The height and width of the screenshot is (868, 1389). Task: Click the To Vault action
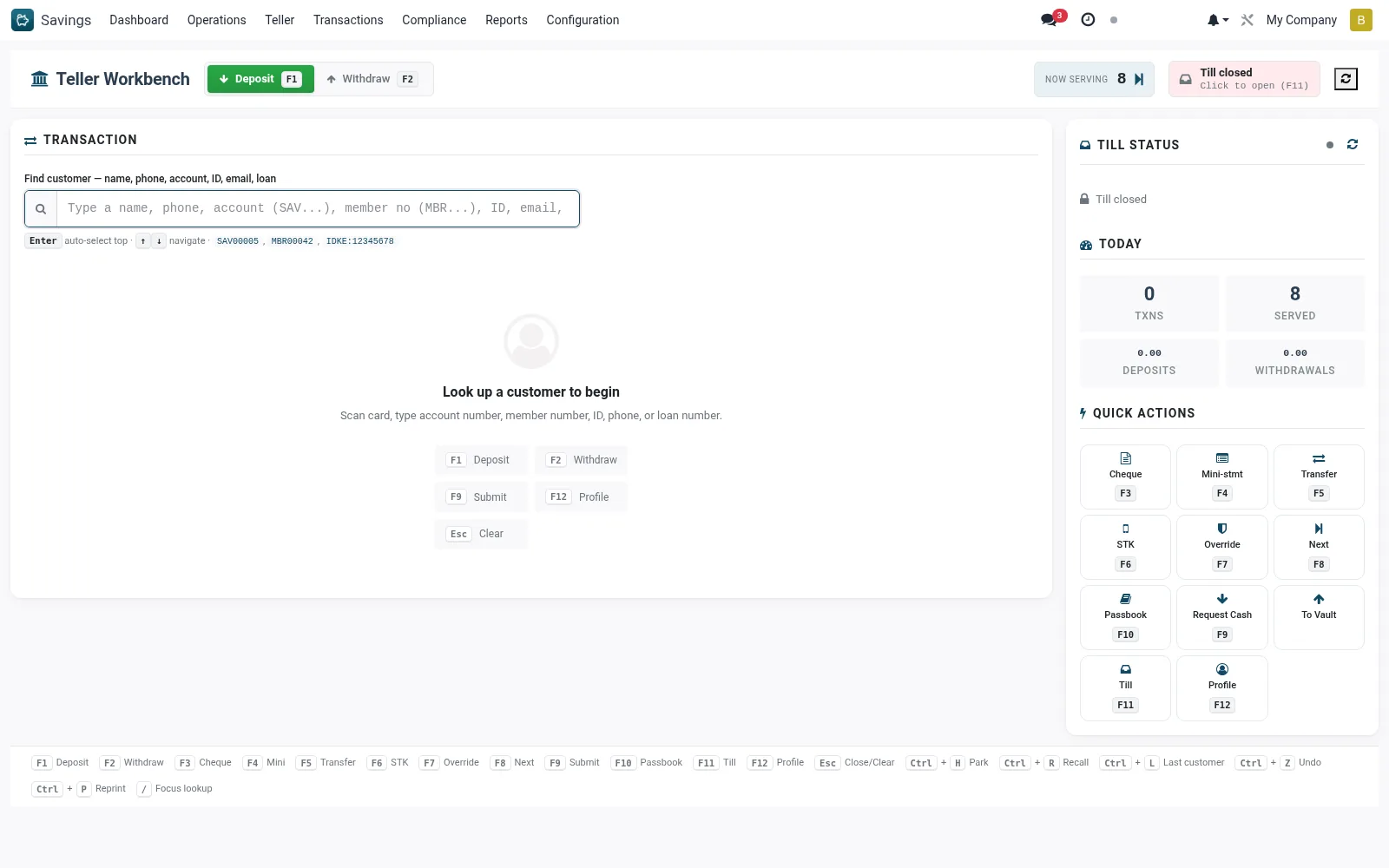tap(1319, 617)
